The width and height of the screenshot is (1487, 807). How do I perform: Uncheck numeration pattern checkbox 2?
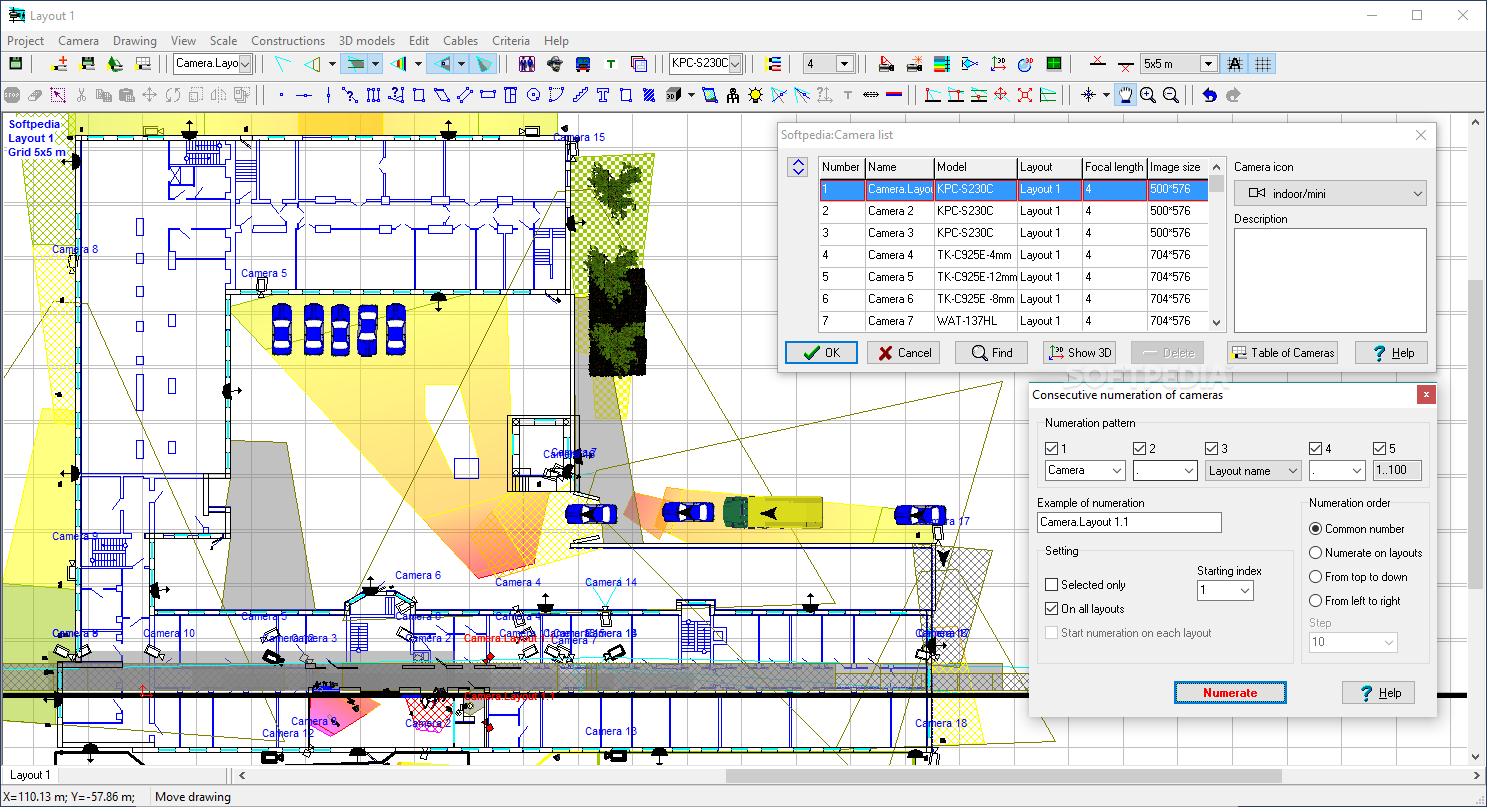[x=1139, y=449]
